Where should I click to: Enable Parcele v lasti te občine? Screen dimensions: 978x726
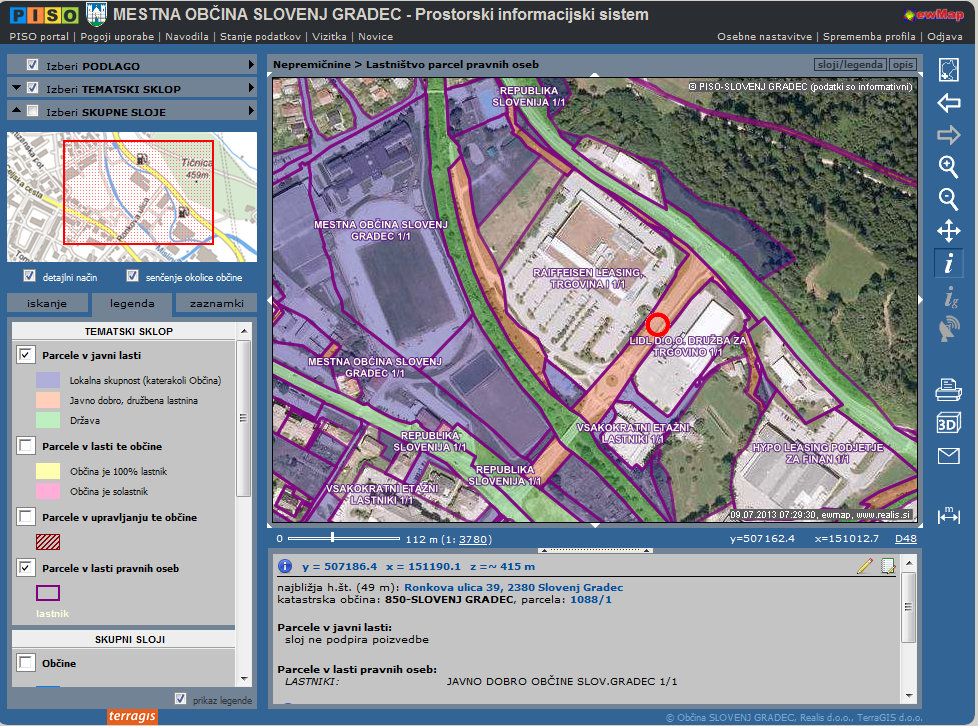point(26,446)
